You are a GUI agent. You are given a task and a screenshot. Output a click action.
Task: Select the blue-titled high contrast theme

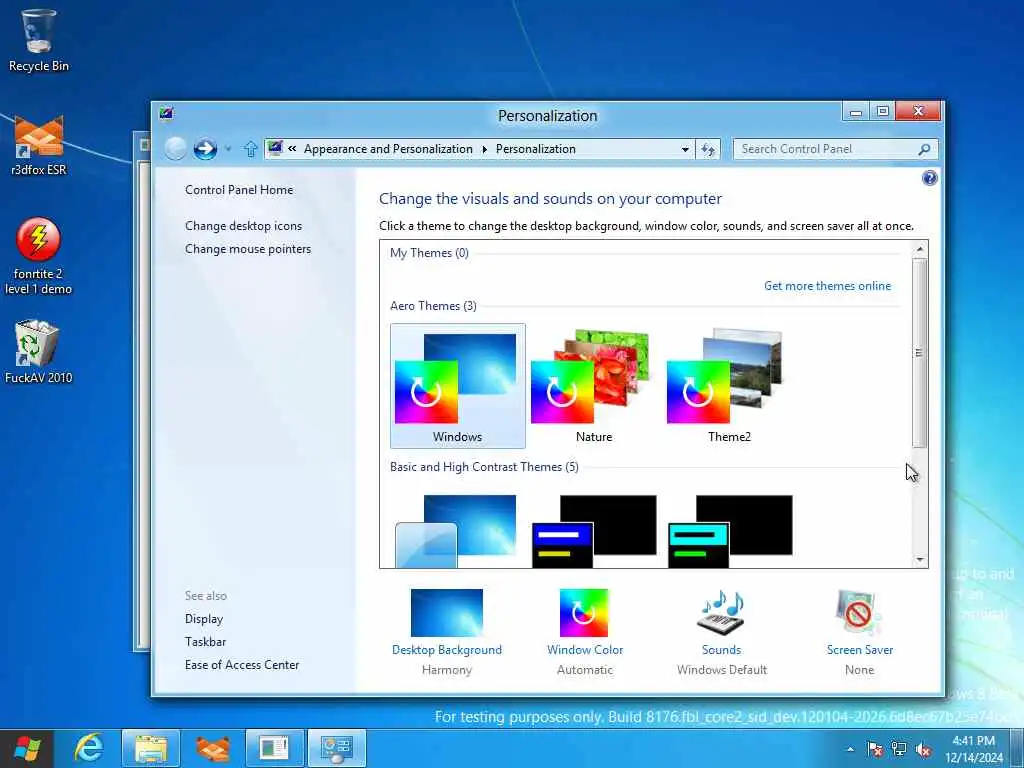point(594,530)
